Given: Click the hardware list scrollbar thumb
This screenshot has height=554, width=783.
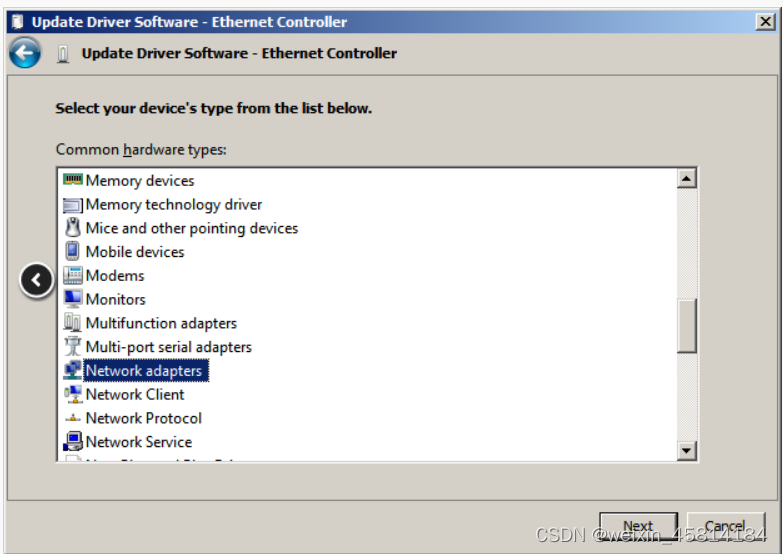Looking at the screenshot, I should point(687,326).
